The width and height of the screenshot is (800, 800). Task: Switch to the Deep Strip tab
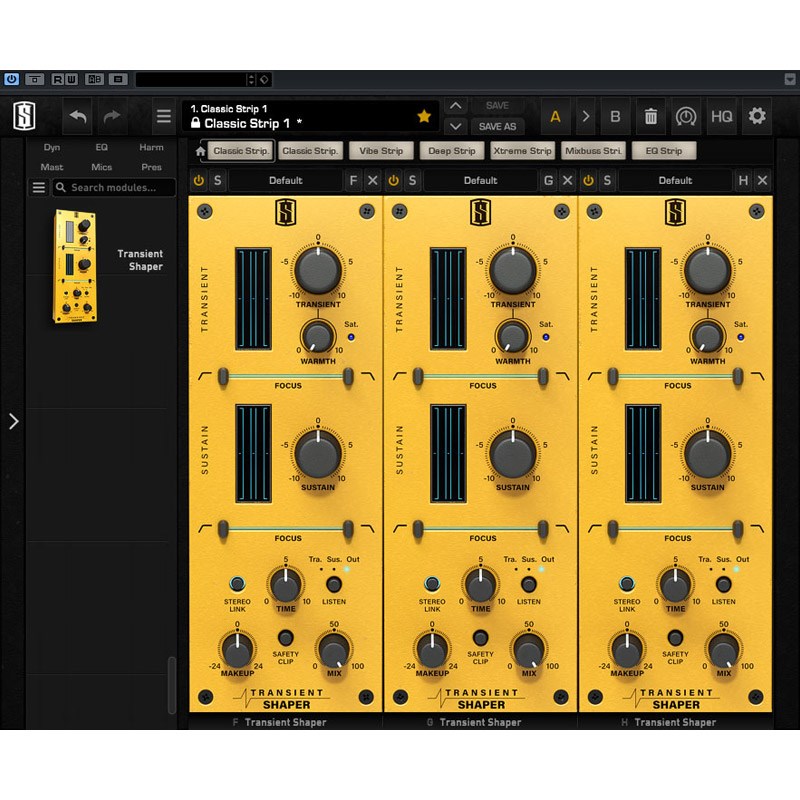(452, 151)
